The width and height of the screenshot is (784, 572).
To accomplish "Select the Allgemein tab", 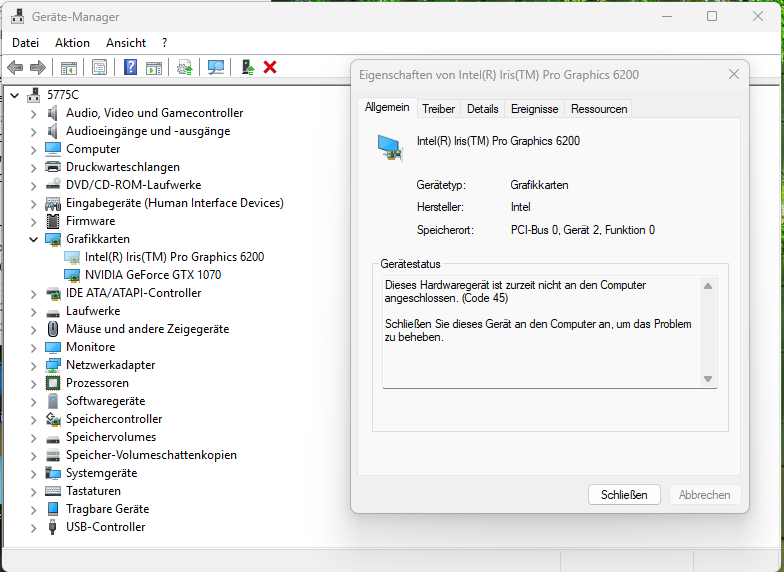I will 387,107.
